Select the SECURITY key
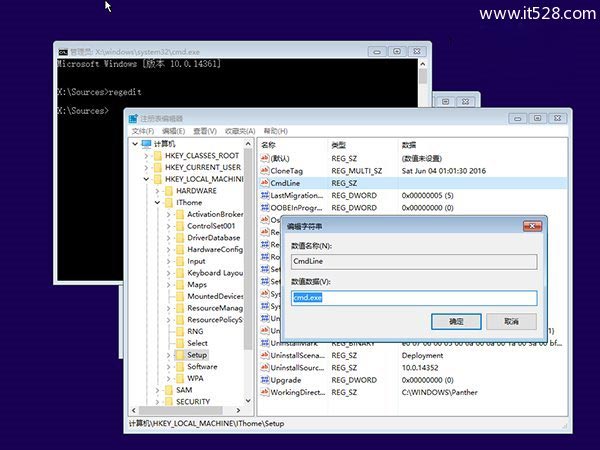This screenshot has width=600, height=450. 193,402
